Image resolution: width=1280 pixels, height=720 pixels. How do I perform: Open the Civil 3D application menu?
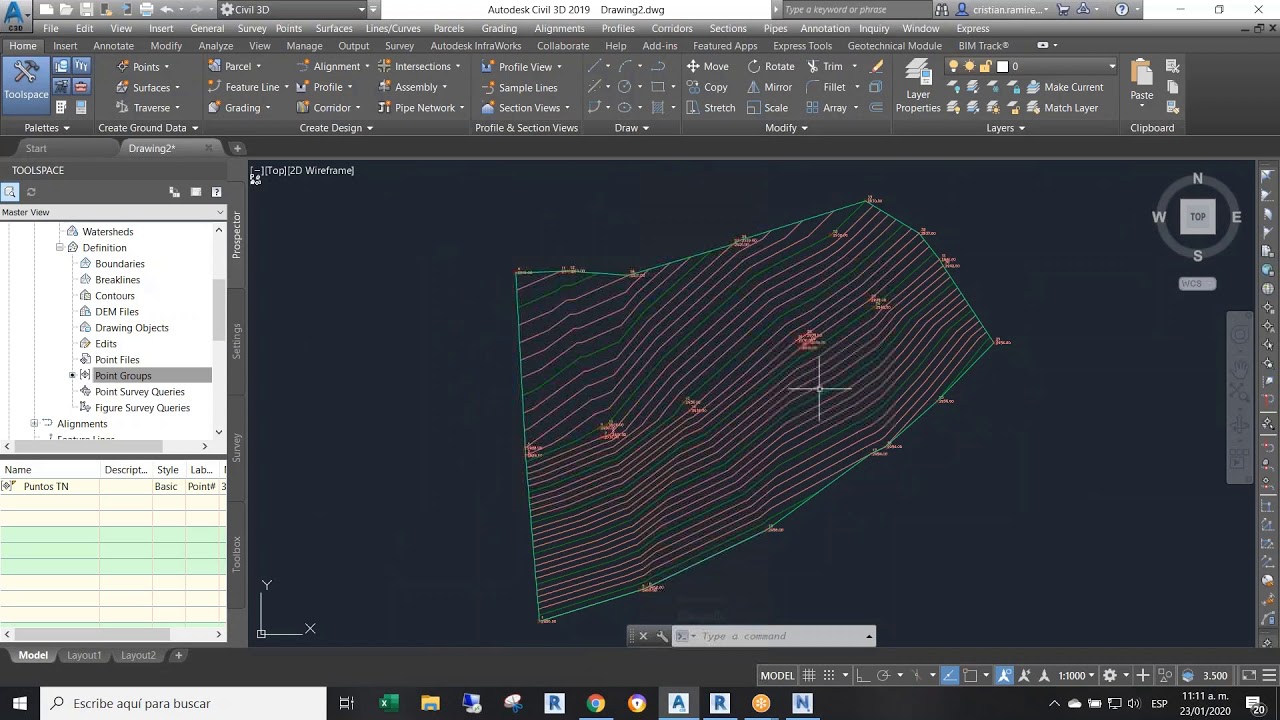[x=14, y=14]
